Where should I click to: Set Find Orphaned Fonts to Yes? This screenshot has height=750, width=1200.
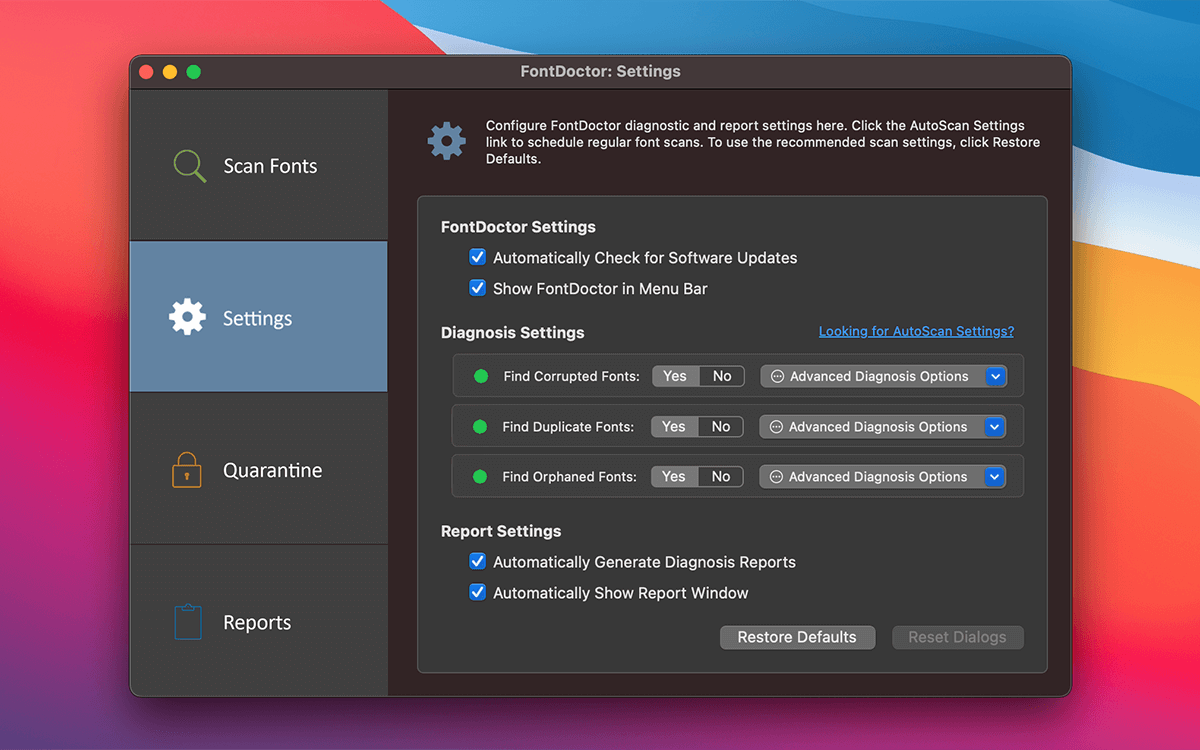[x=674, y=476]
